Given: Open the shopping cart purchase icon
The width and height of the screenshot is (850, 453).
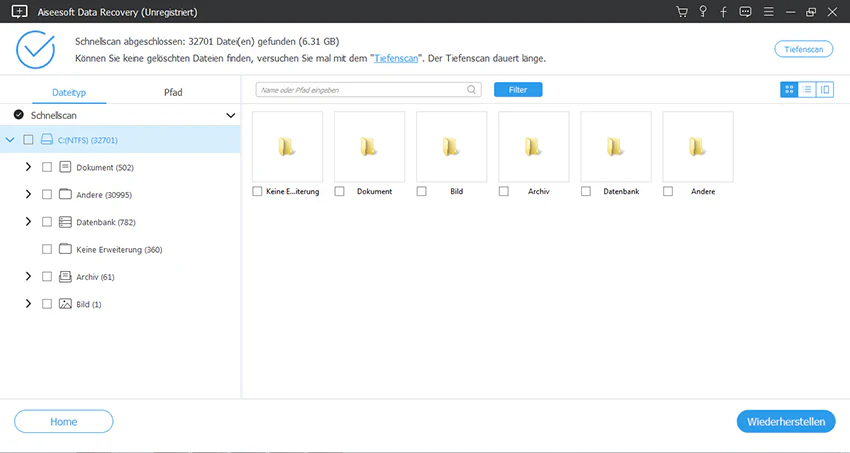Looking at the screenshot, I should [x=682, y=11].
